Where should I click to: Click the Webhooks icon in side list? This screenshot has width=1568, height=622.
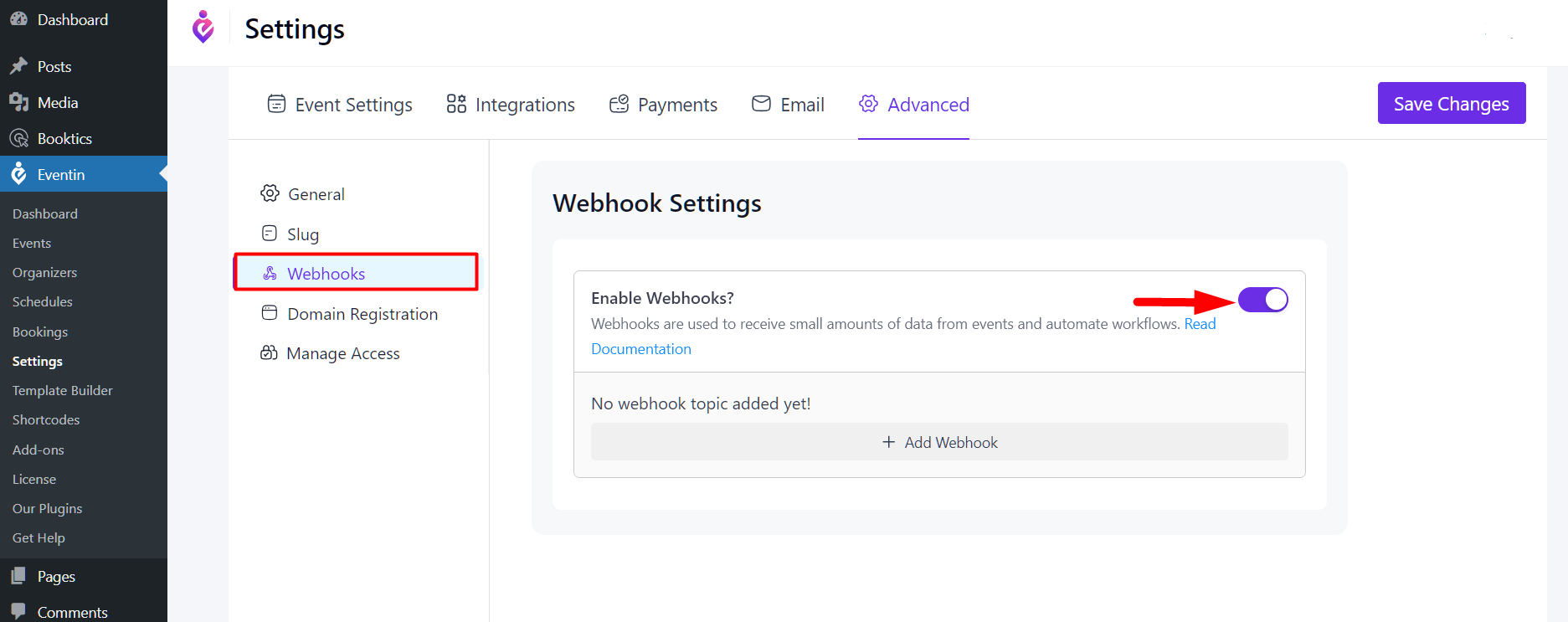pyautogui.click(x=270, y=273)
